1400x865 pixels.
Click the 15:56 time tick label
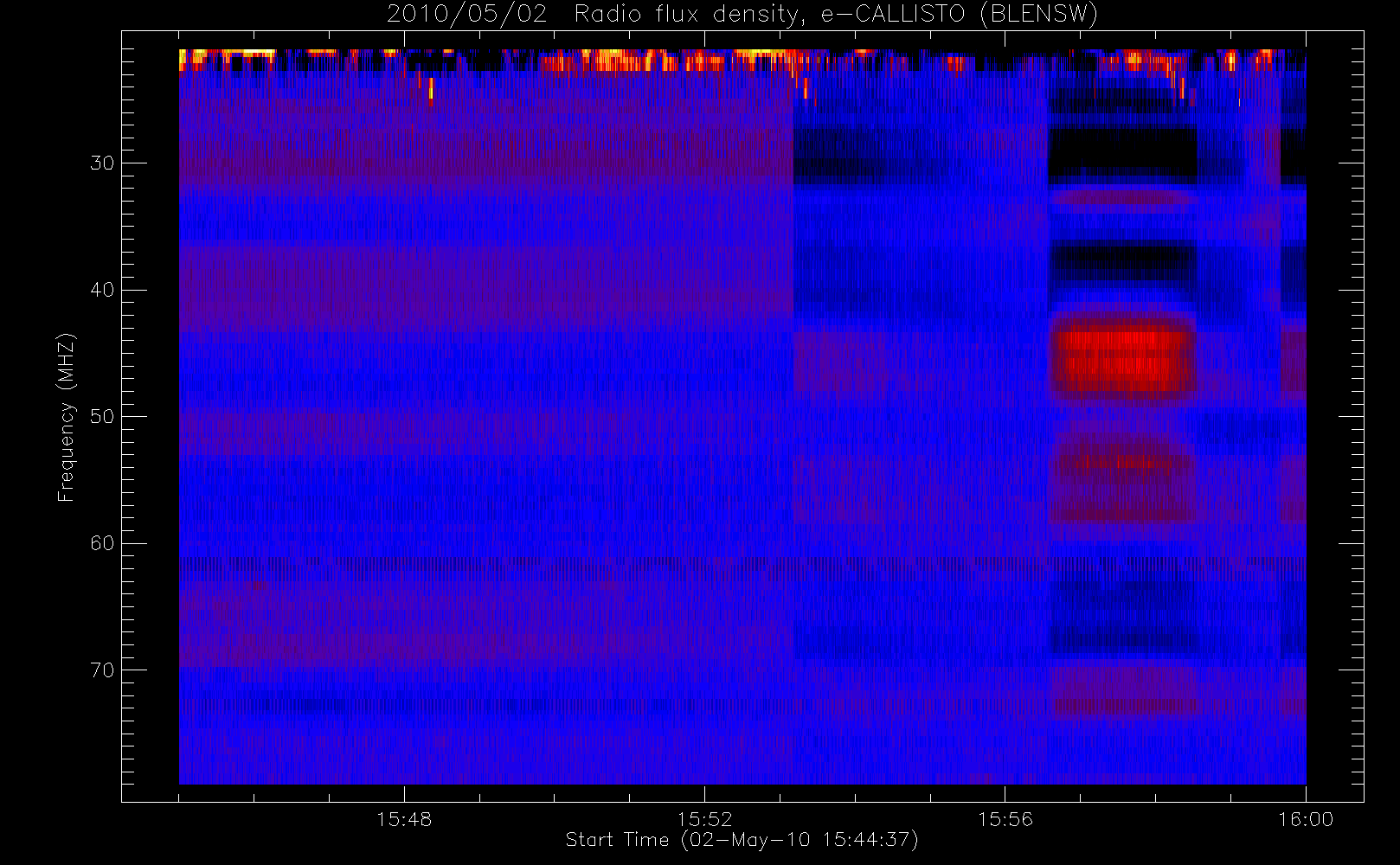(x=1005, y=819)
